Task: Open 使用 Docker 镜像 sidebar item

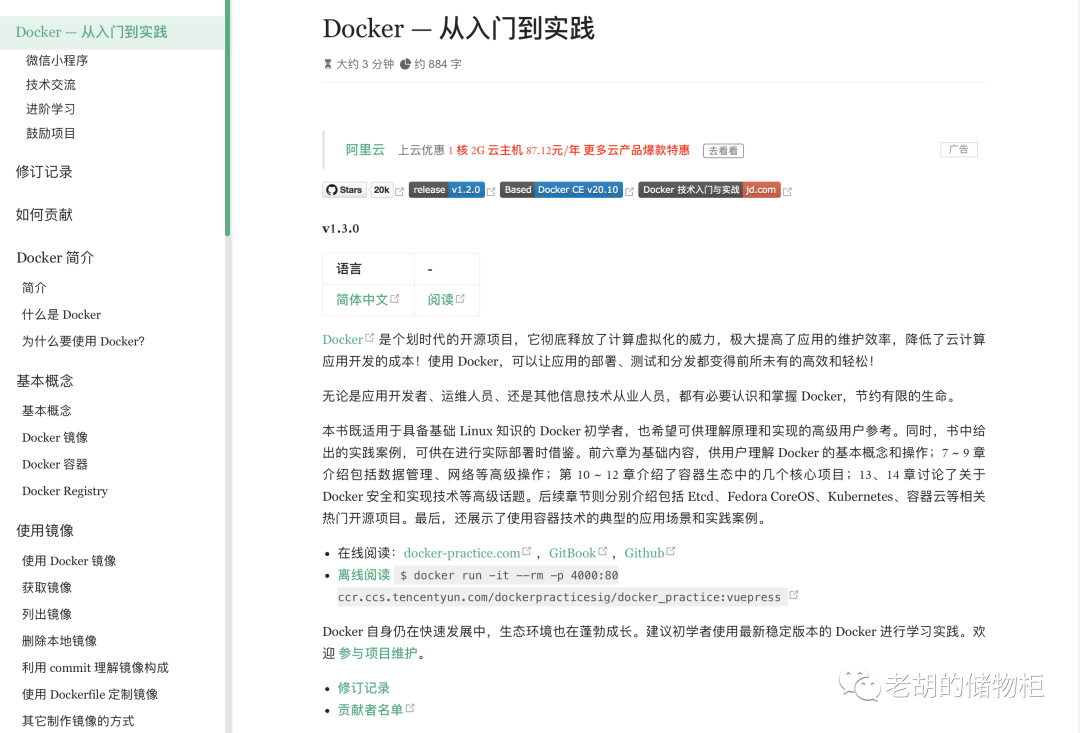Action: click(x=69, y=561)
